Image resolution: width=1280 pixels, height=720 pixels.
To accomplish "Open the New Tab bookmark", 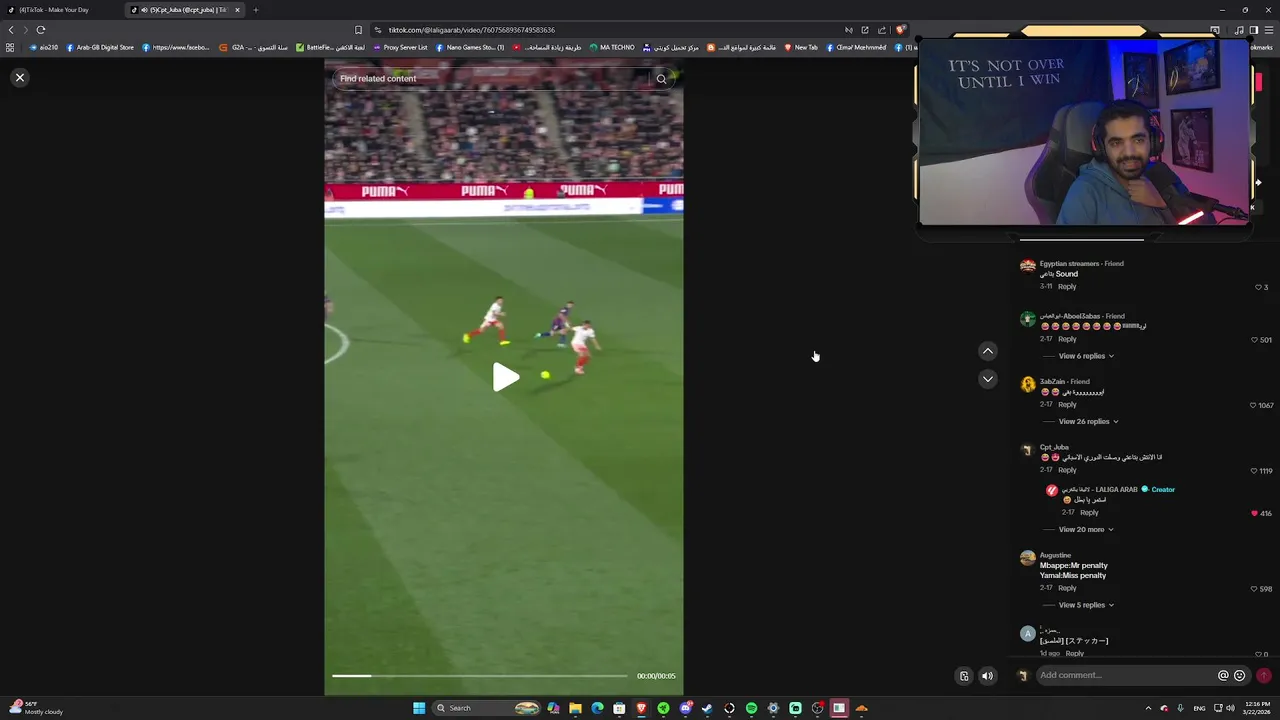I will (x=801, y=47).
